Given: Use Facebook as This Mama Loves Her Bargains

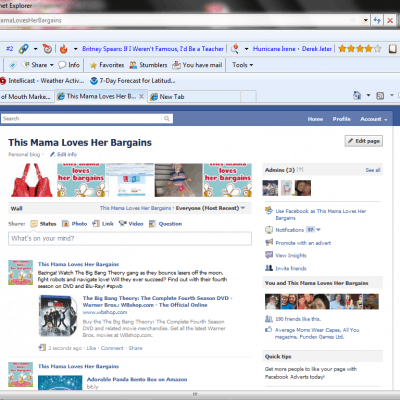Looking at the screenshot, I should click(320, 214).
